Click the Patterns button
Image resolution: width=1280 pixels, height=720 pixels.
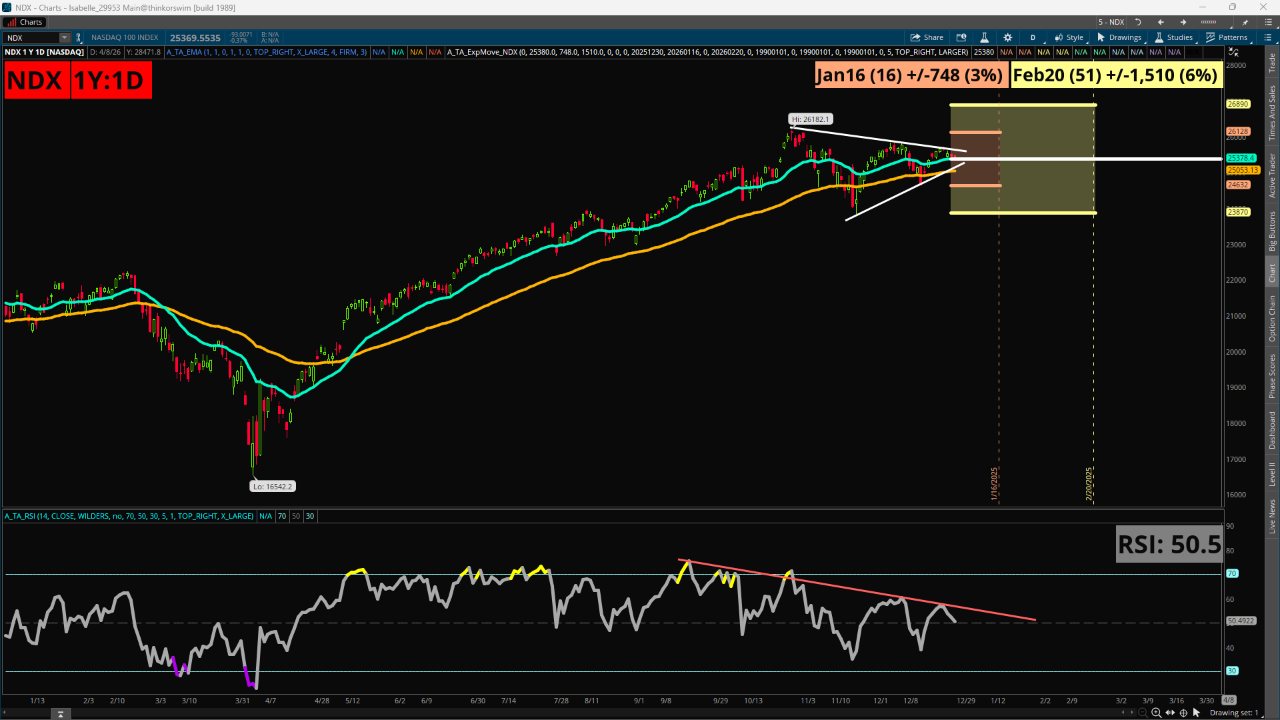point(1228,37)
